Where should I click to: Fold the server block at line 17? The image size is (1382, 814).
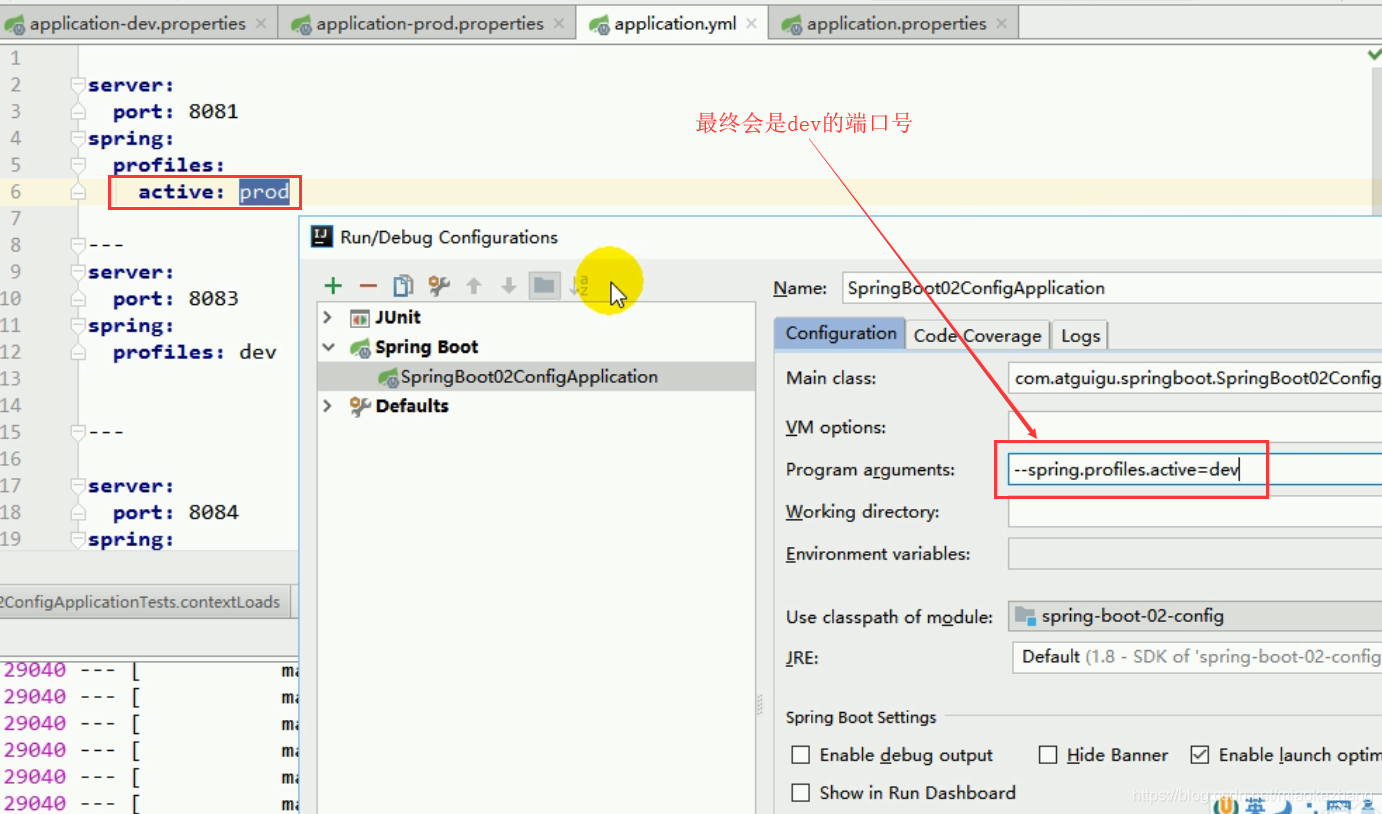[x=78, y=486]
